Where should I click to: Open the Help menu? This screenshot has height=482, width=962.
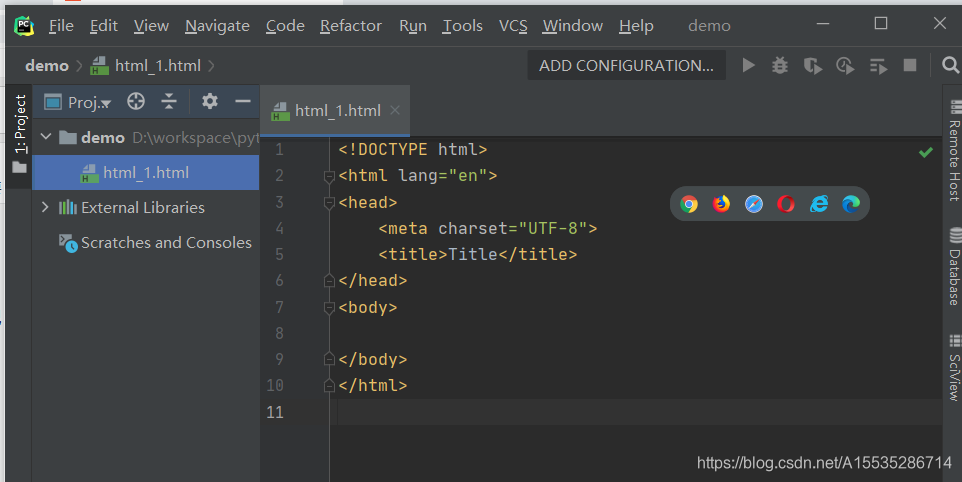point(636,26)
